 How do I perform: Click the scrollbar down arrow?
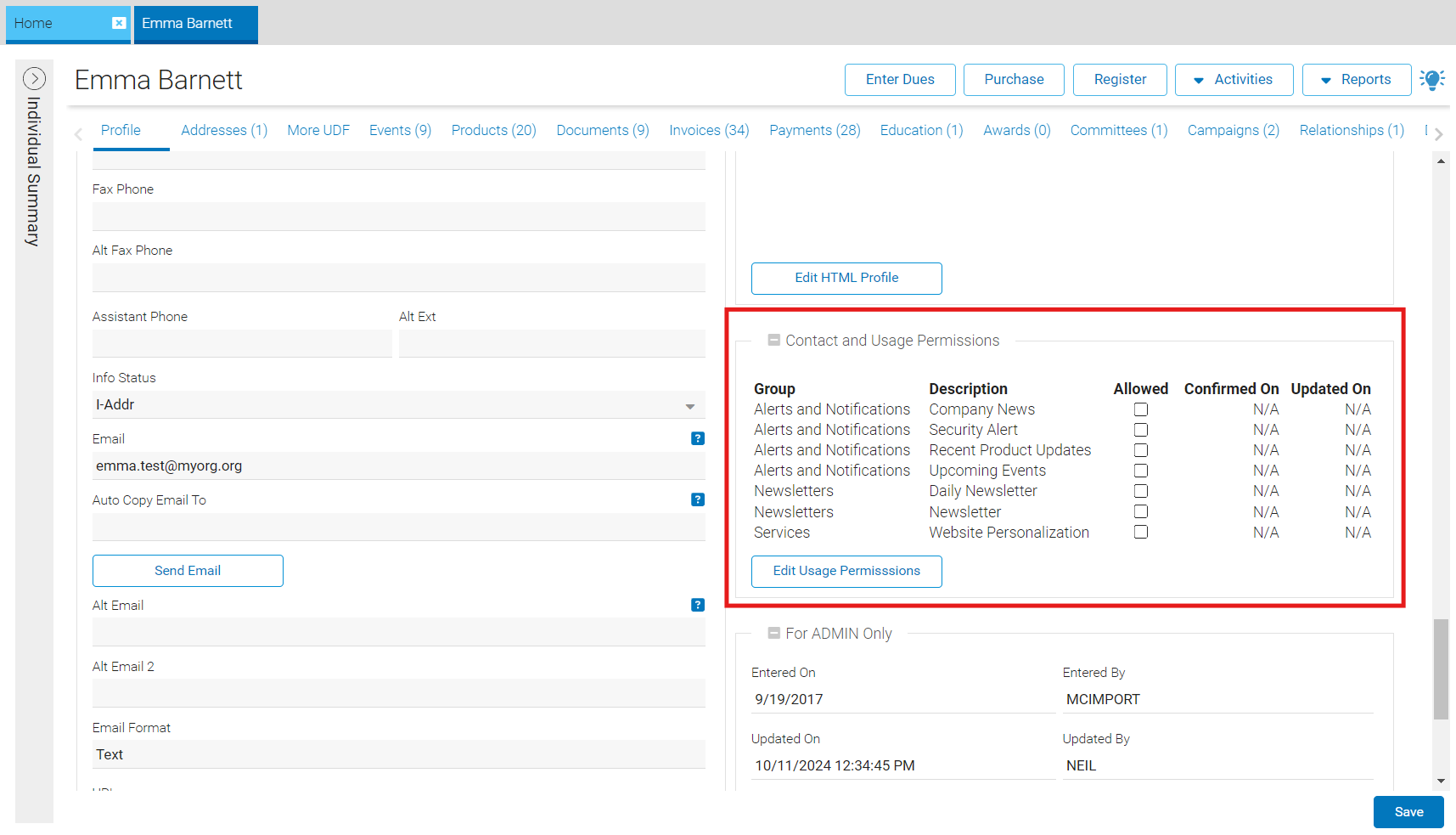(x=1441, y=781)
